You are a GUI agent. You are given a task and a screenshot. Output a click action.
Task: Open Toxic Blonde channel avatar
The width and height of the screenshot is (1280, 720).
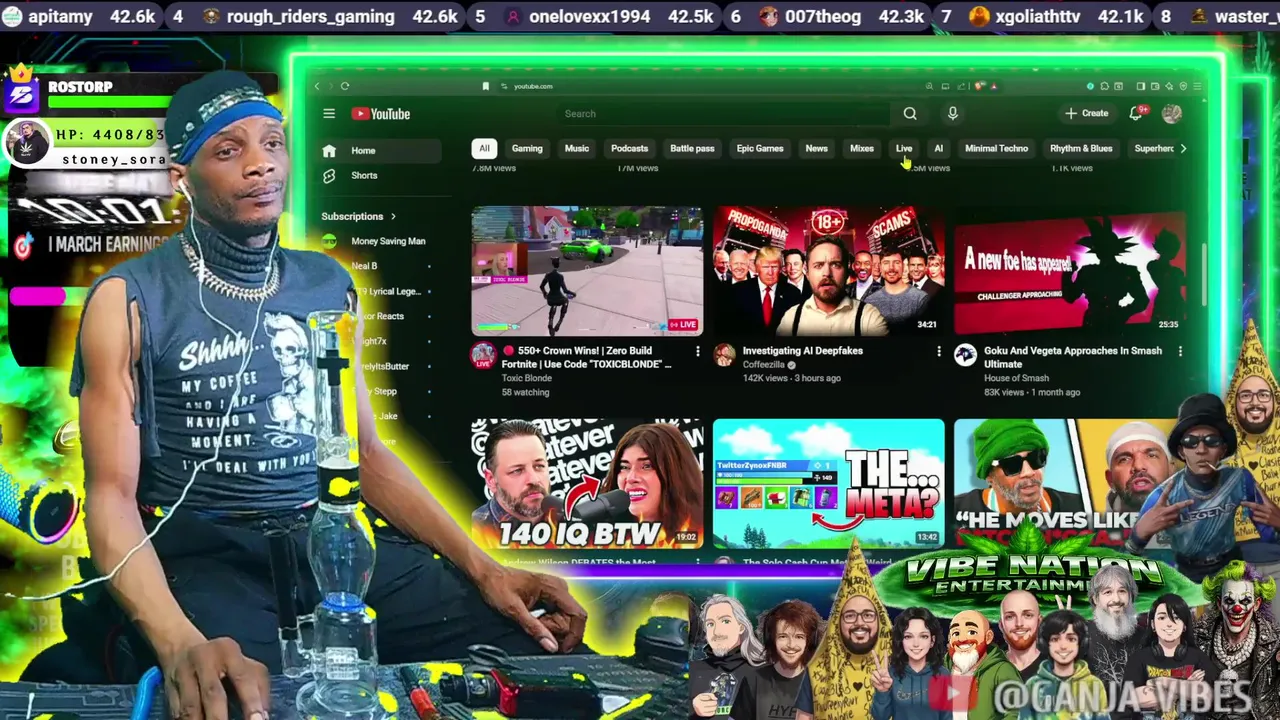point(484,355)
